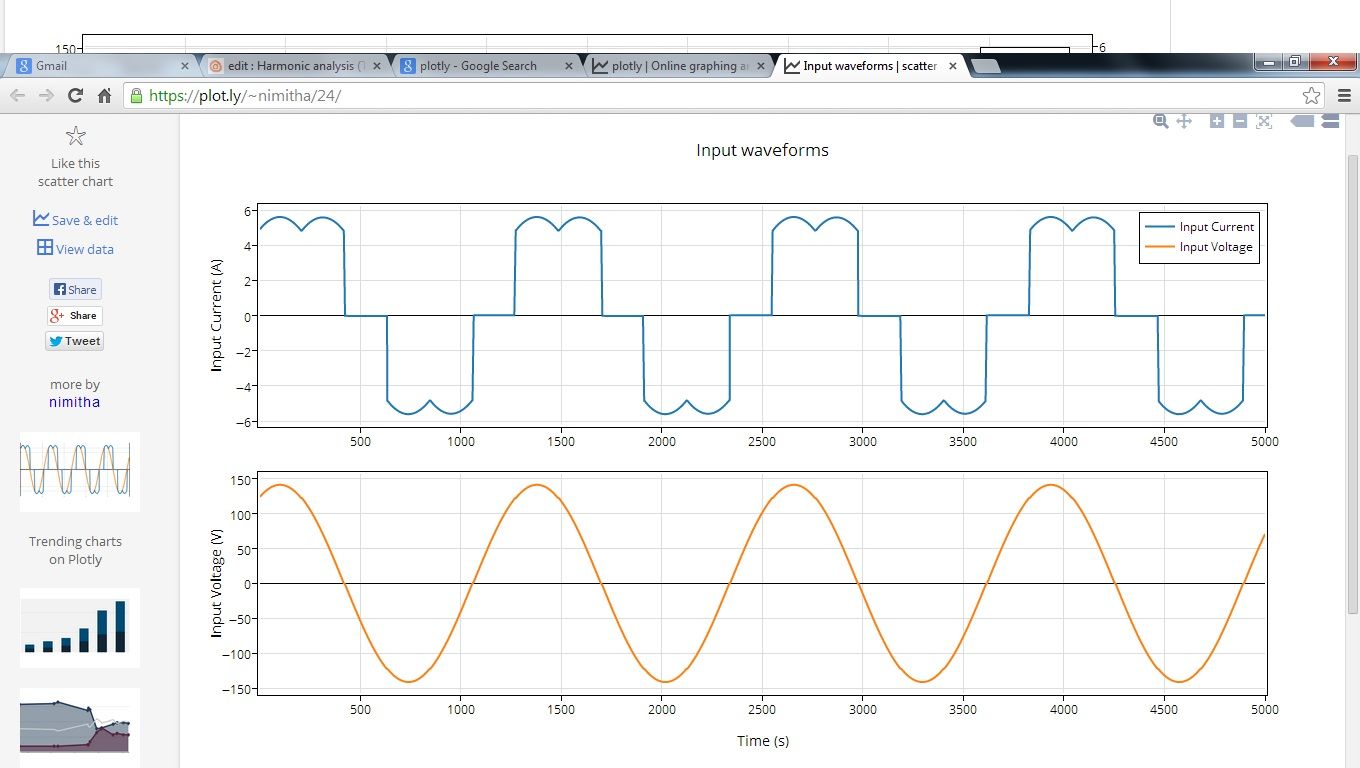Click the 'more by' text

75,384
